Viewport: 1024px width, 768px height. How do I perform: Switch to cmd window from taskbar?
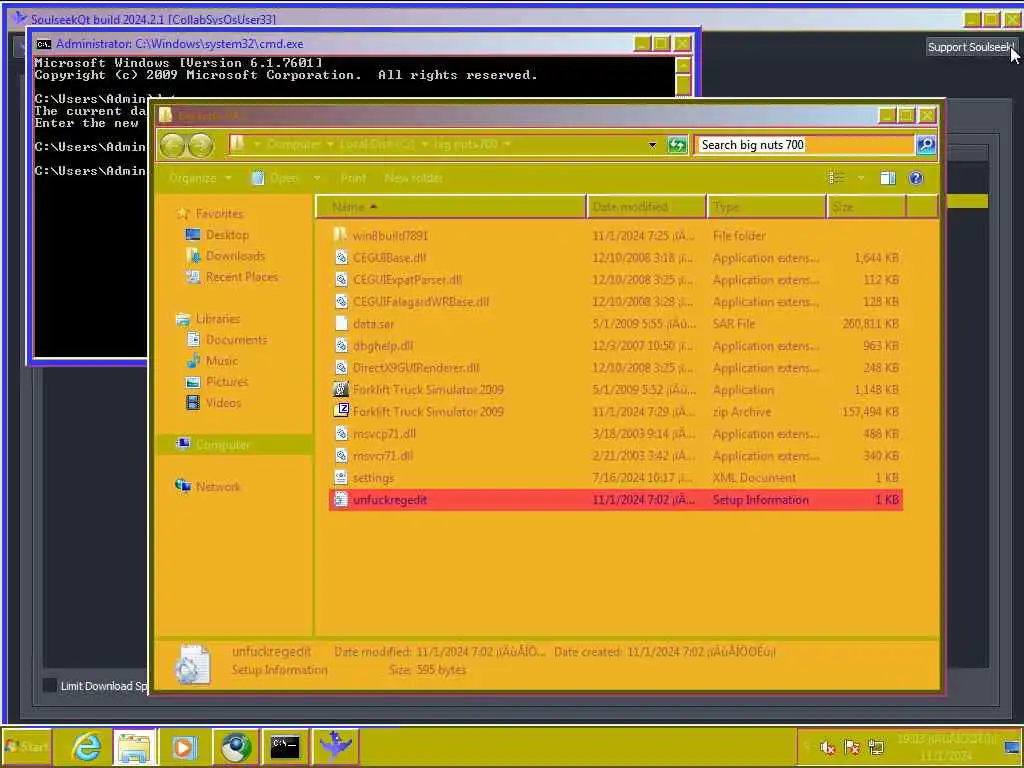coord(285,746)
